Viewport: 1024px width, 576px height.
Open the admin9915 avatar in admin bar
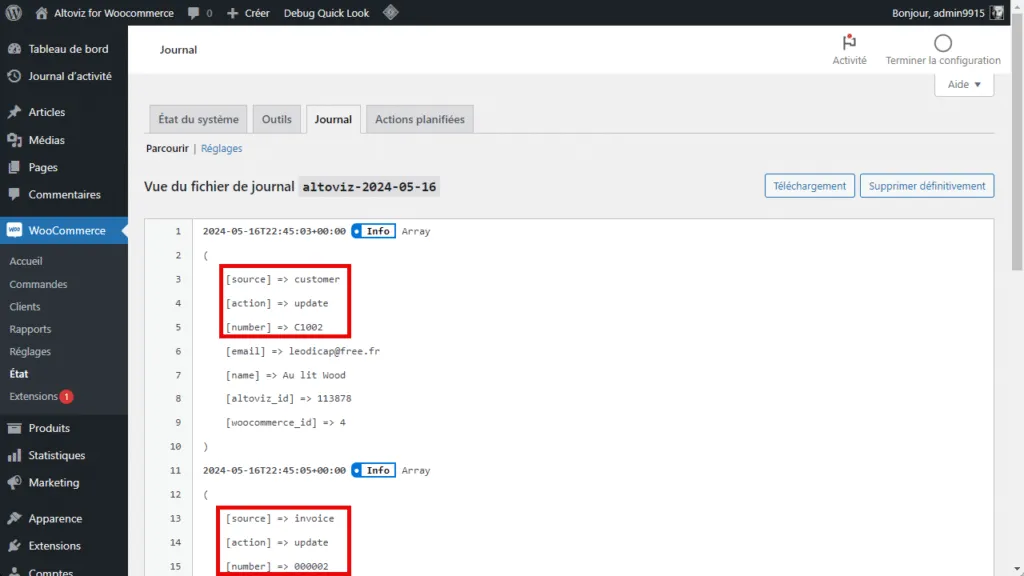[997, 13]
